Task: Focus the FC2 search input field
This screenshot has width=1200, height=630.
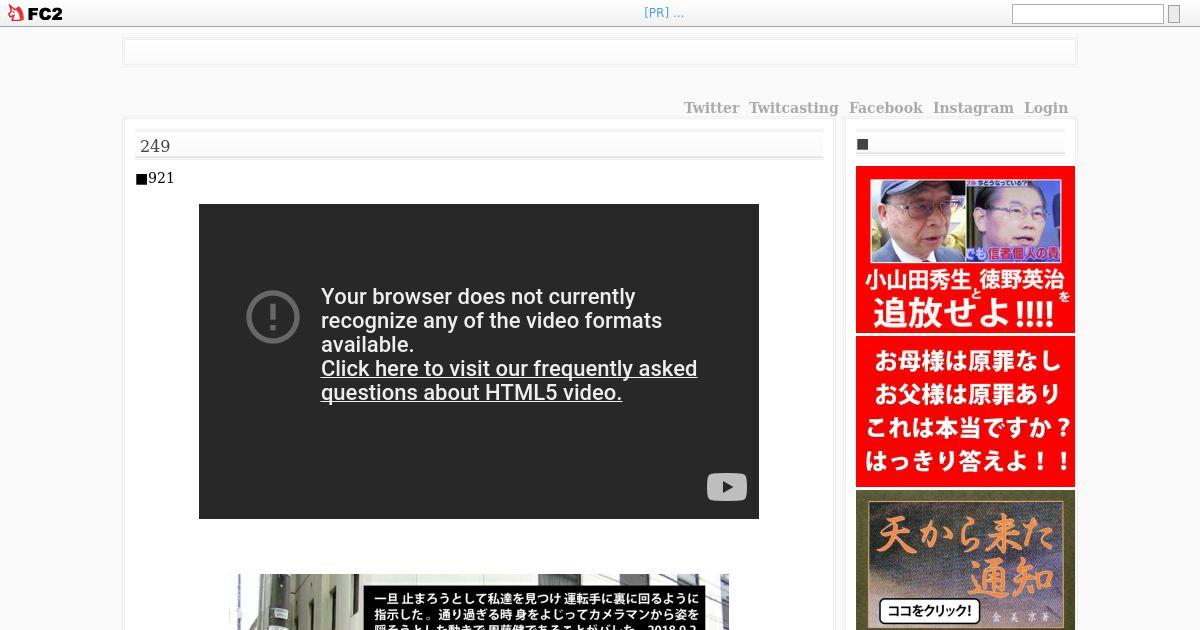Action: click(1087, 14)
